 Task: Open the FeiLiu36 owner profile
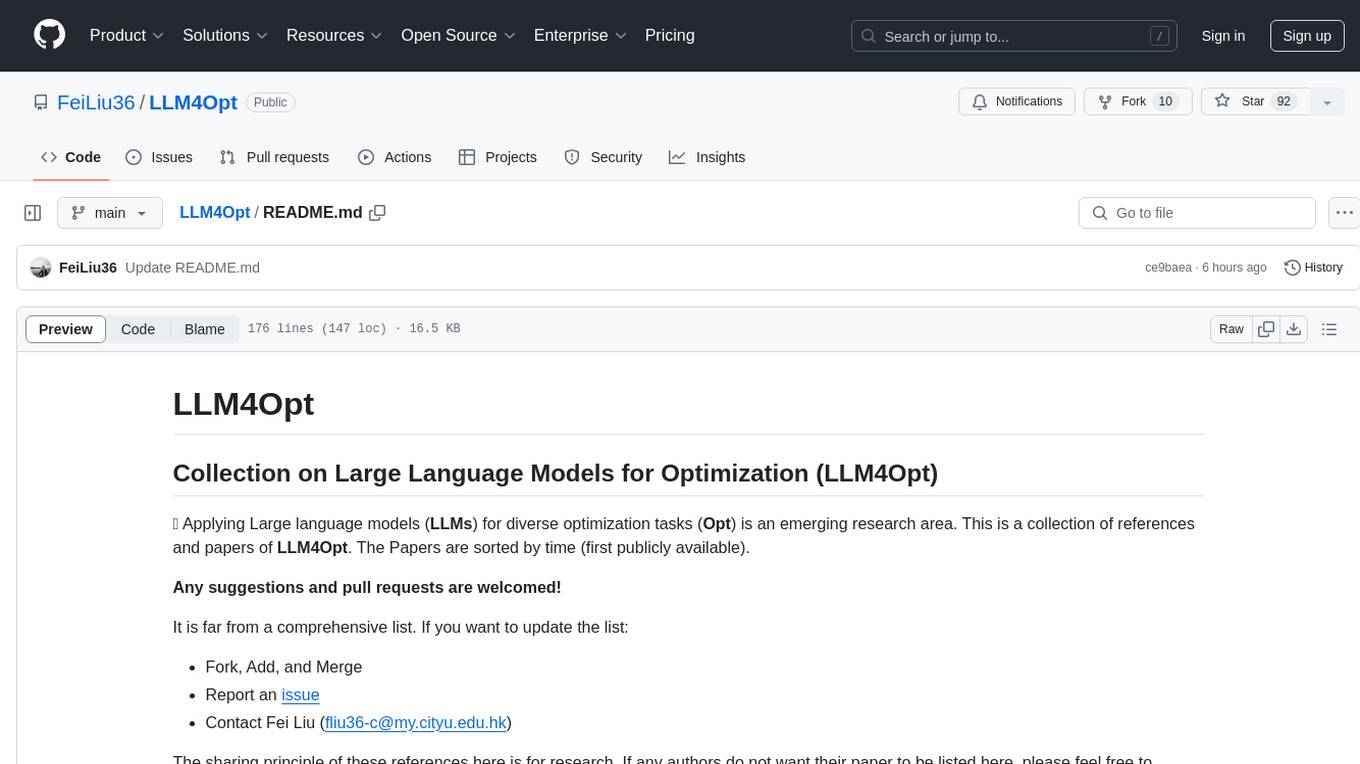point(96,102)
